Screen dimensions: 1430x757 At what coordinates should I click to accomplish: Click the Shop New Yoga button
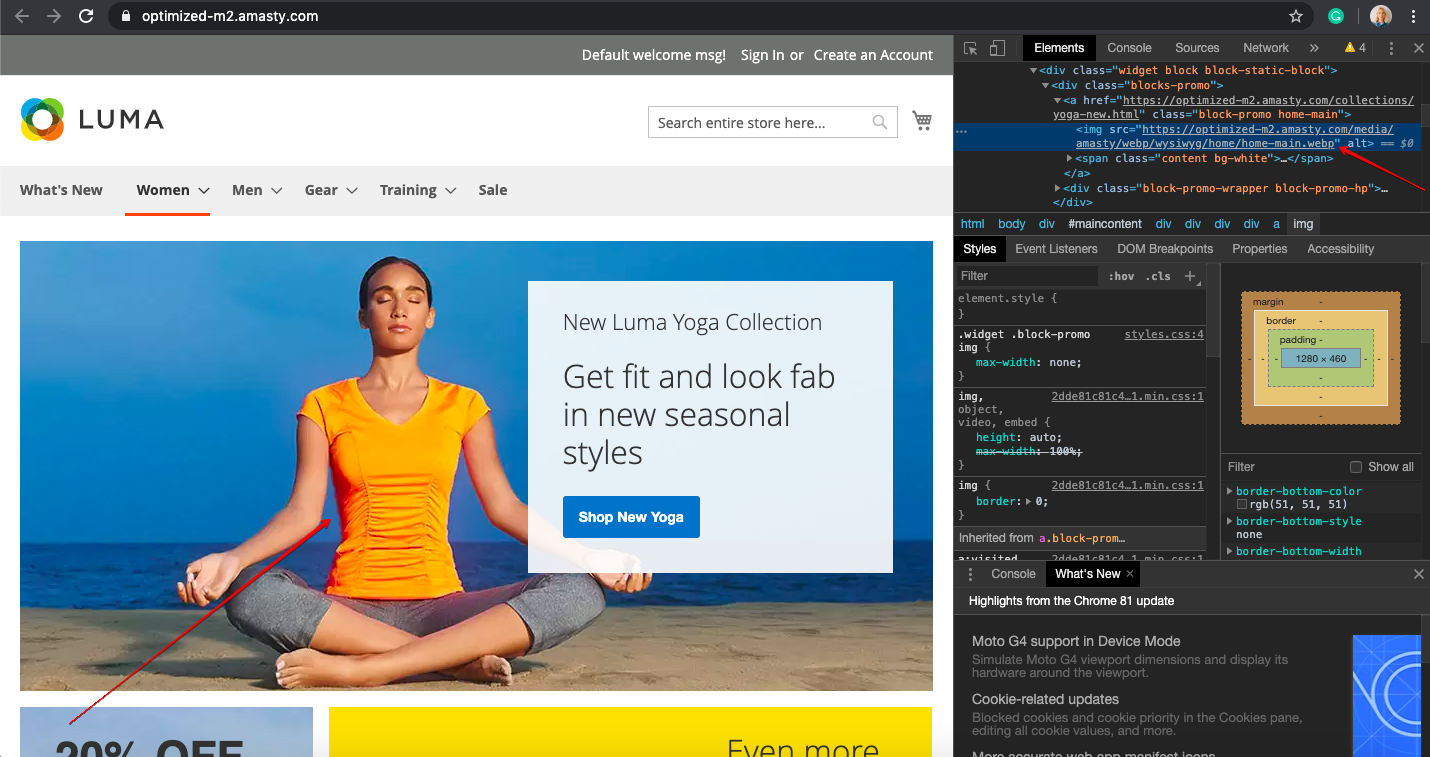631,517
